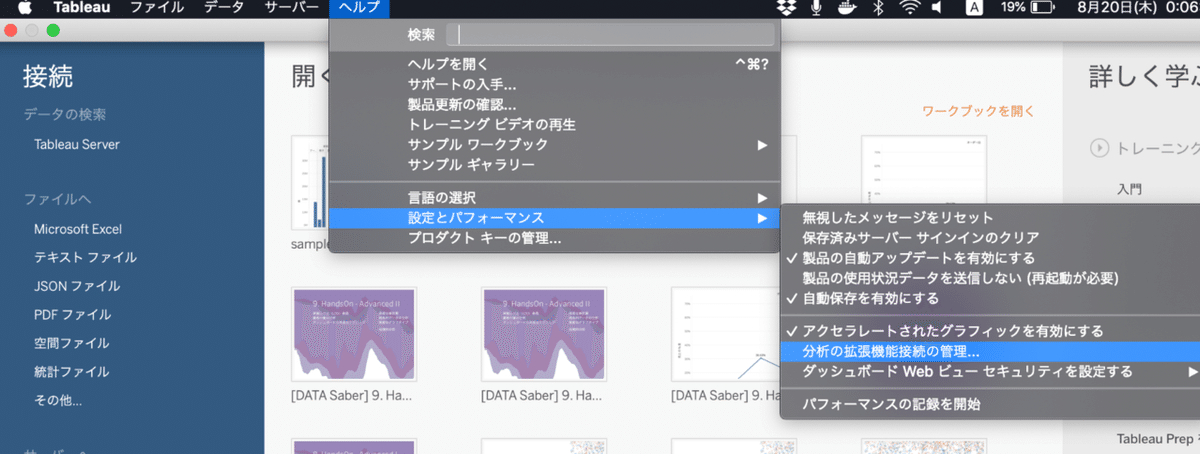
Task: Toggle 製品の使用状況データを送信しない
Action: pos(990,278)
